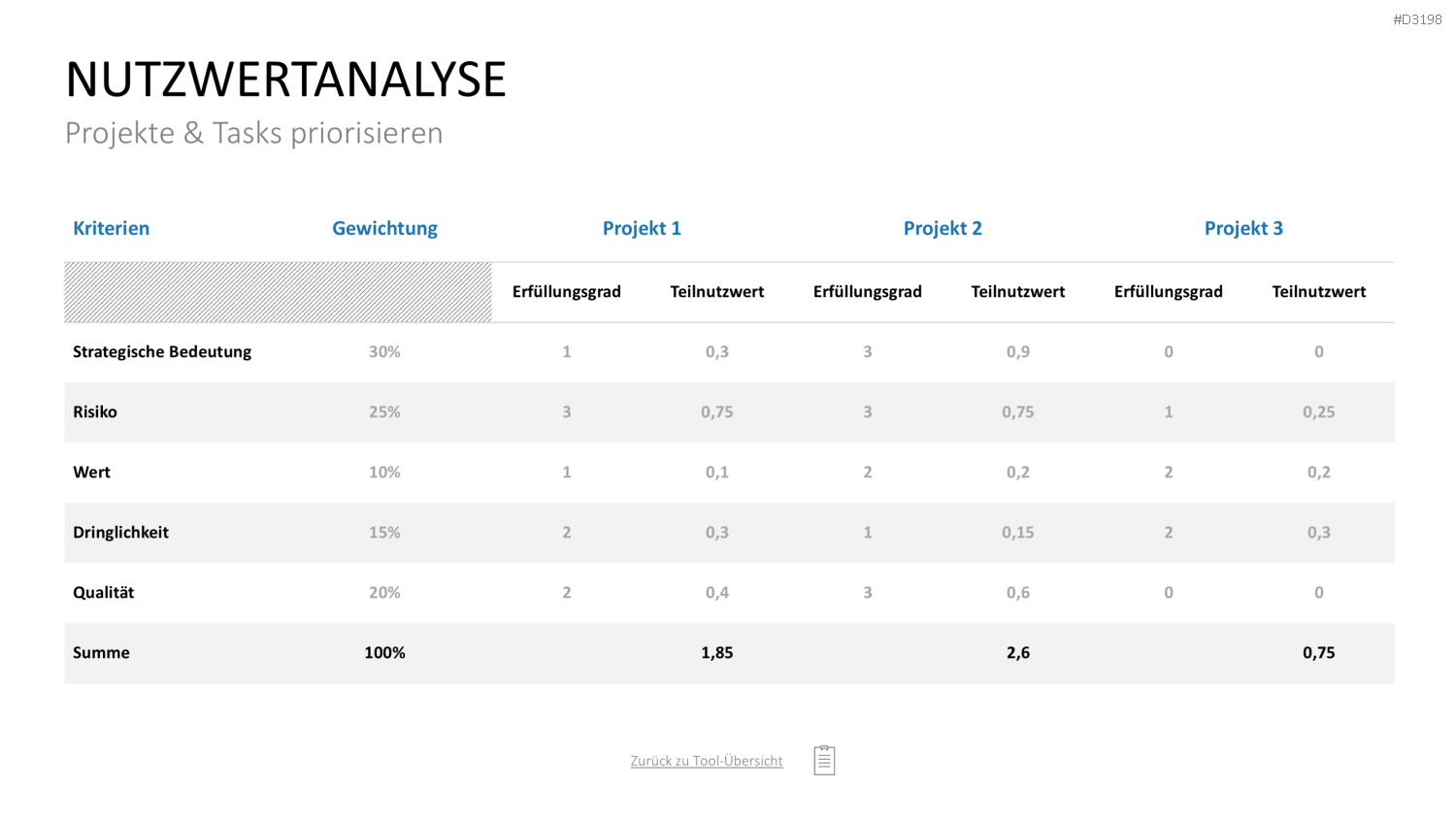1456x819 pixels.
Task: Select the Strategische Bedeutung row label
Action: 162,351
